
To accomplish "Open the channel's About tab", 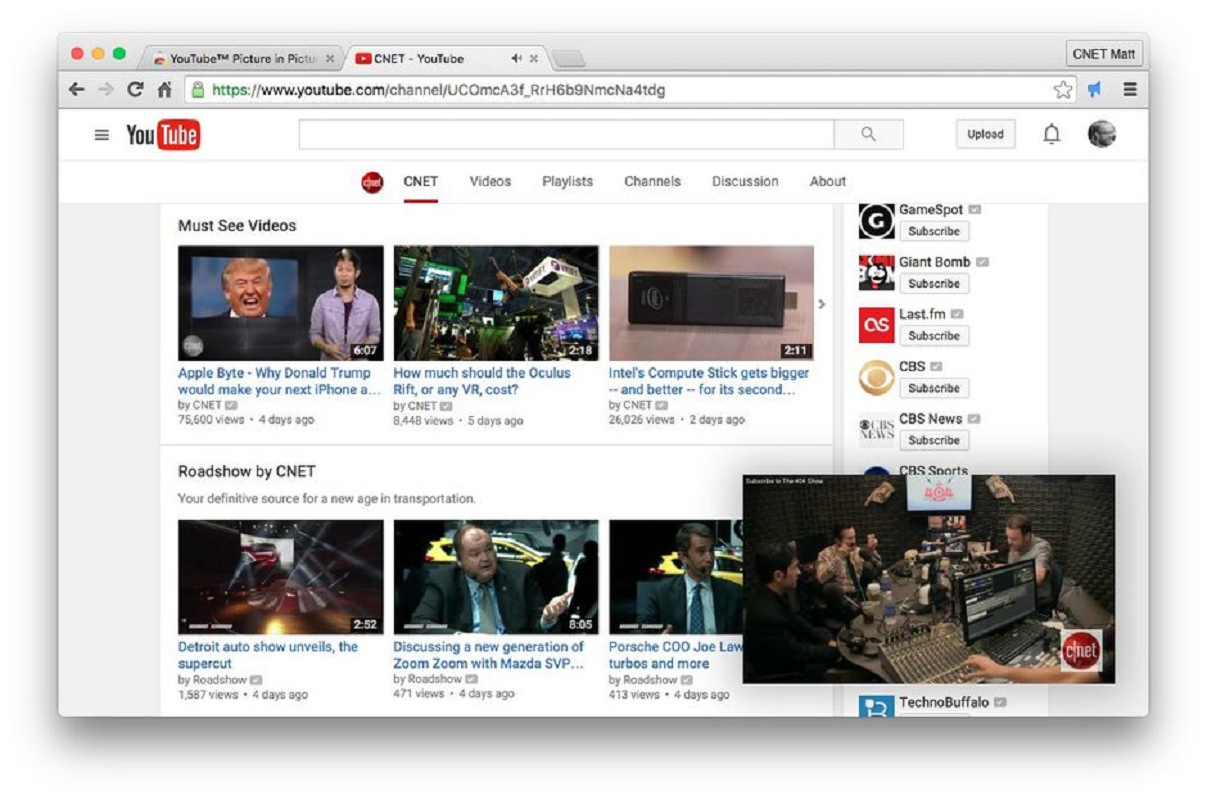I will (x=828, y=182).
